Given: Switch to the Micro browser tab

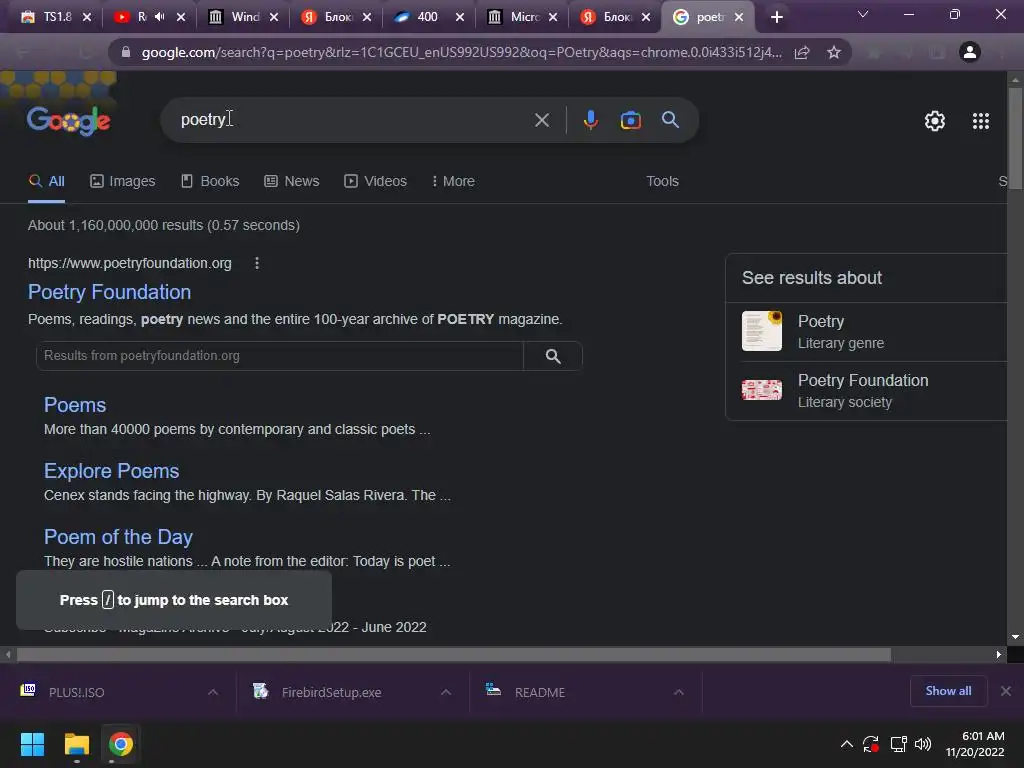Looking at the screenshot, I should click(522, 17).
